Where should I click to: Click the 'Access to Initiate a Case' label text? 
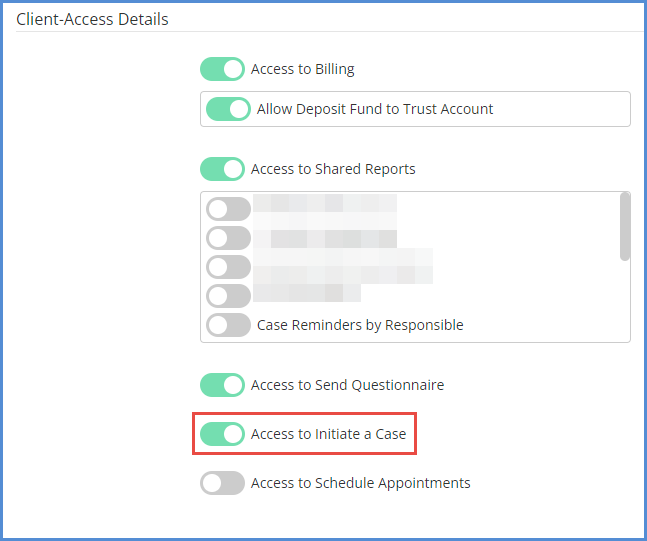coord(328,434)
